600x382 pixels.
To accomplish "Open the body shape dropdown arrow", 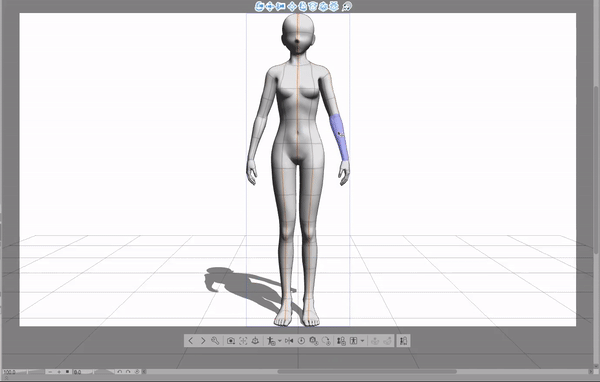I will pos(362,341).
